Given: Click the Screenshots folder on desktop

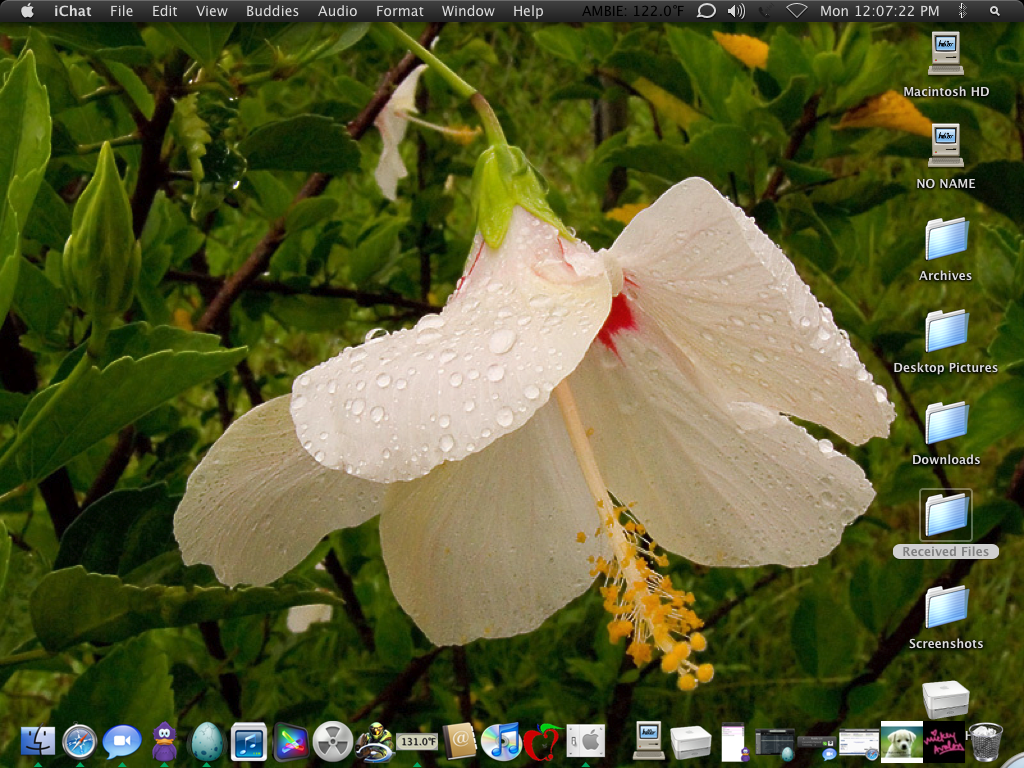Looking at the screenshot, I should point(946,607).
